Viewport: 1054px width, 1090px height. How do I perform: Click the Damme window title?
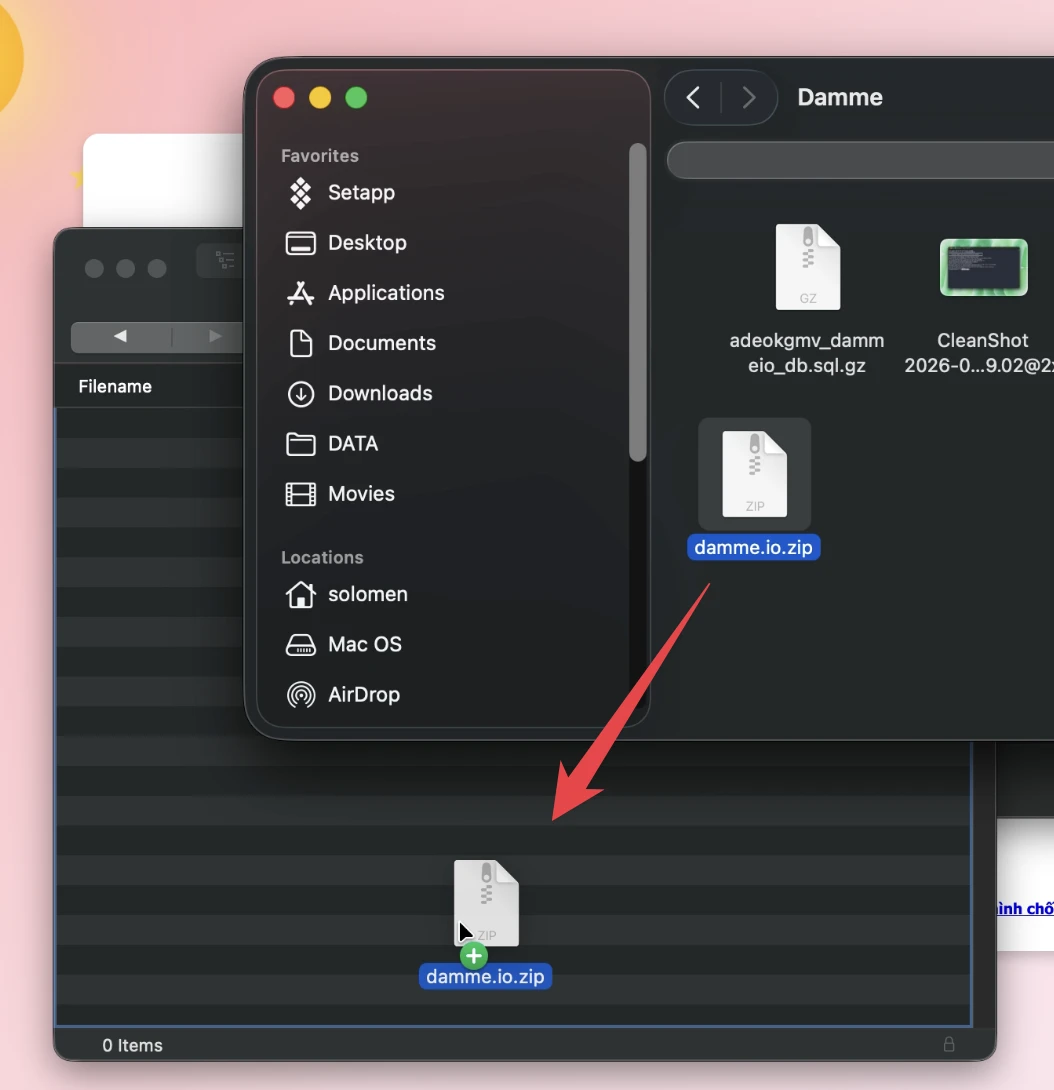(x=840, y=97)
